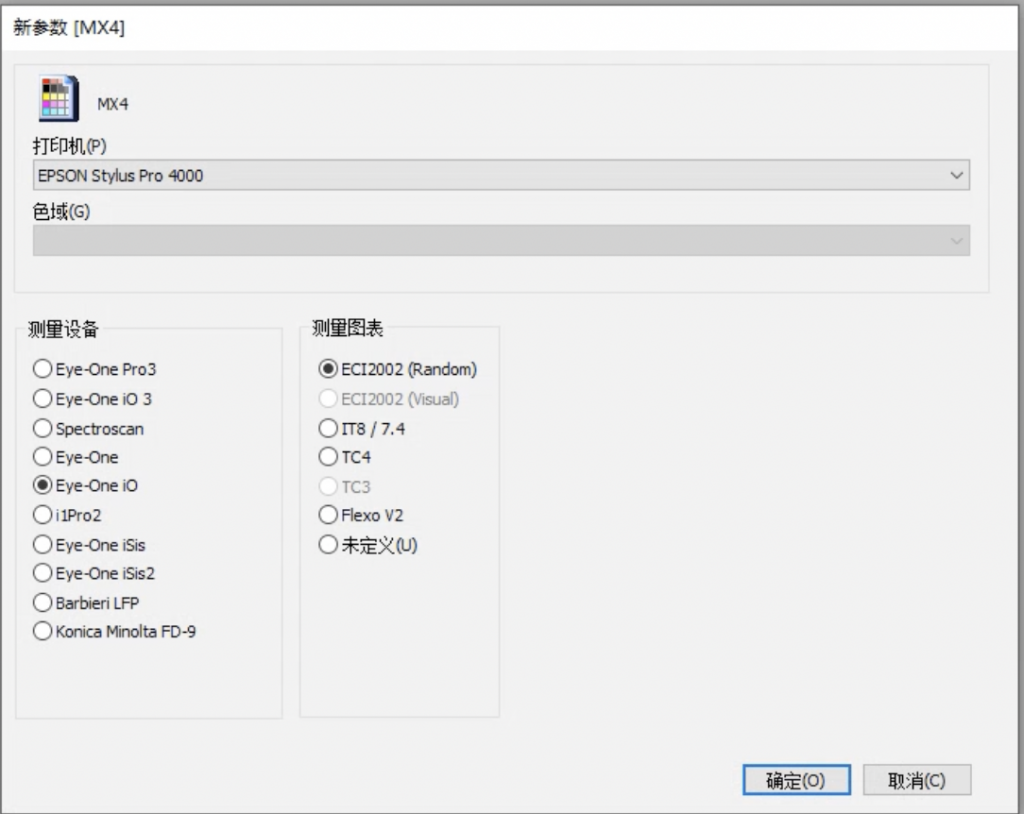Confirm with the 确定(O) button

[x=796, y=780]
